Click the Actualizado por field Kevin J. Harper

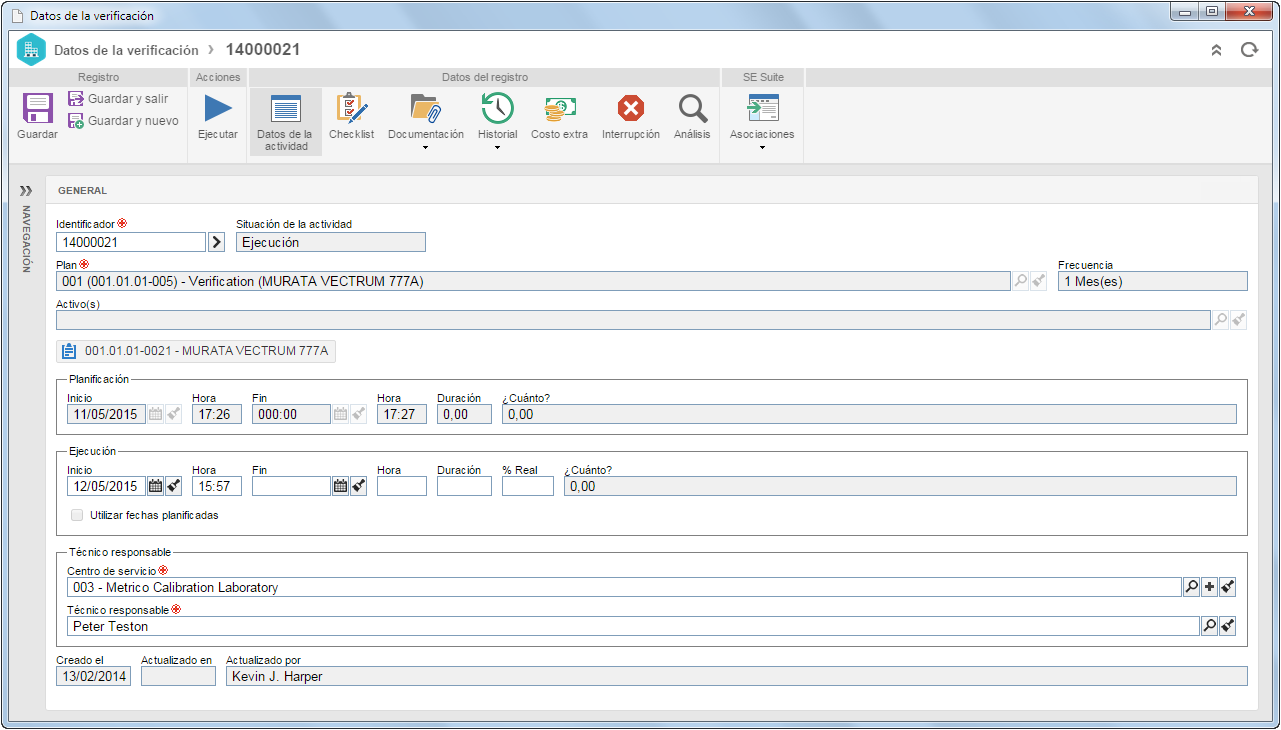tap(737, 676)
